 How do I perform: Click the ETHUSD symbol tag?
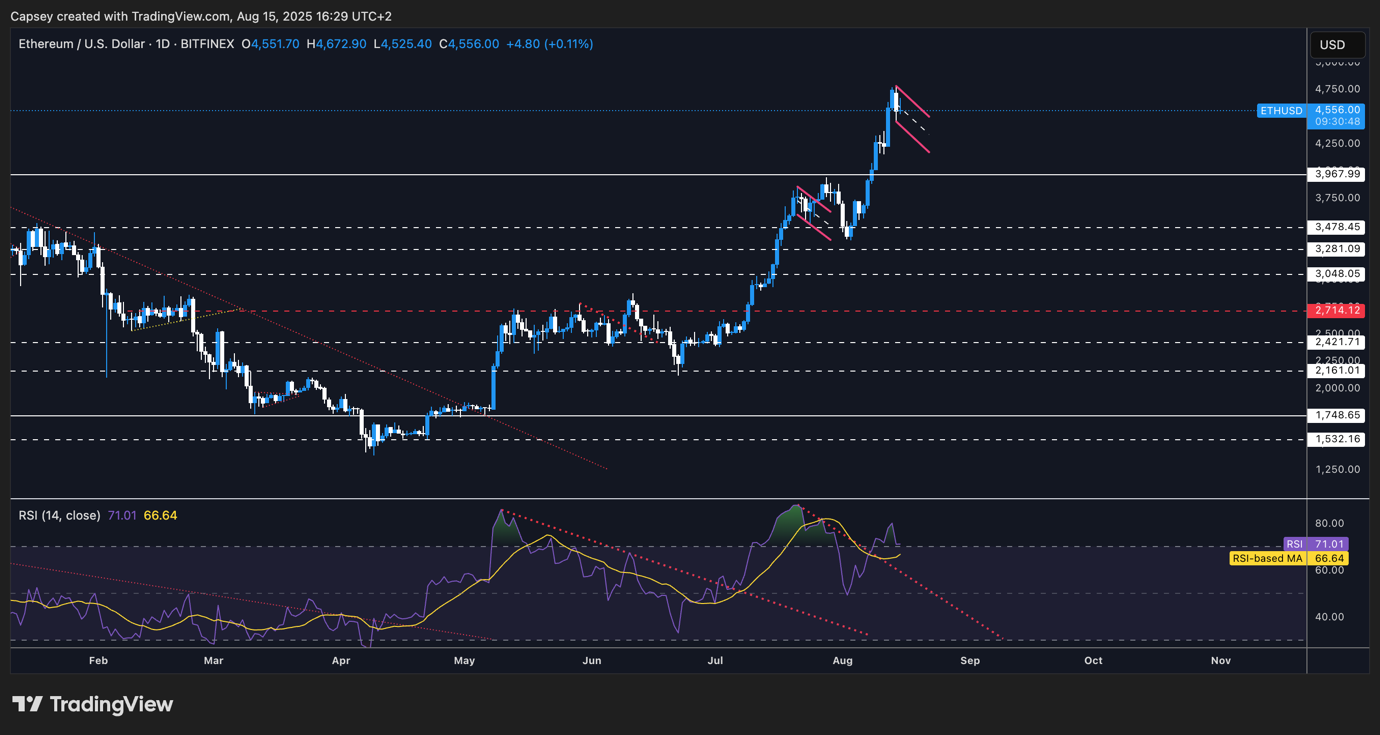[1281, 111]
